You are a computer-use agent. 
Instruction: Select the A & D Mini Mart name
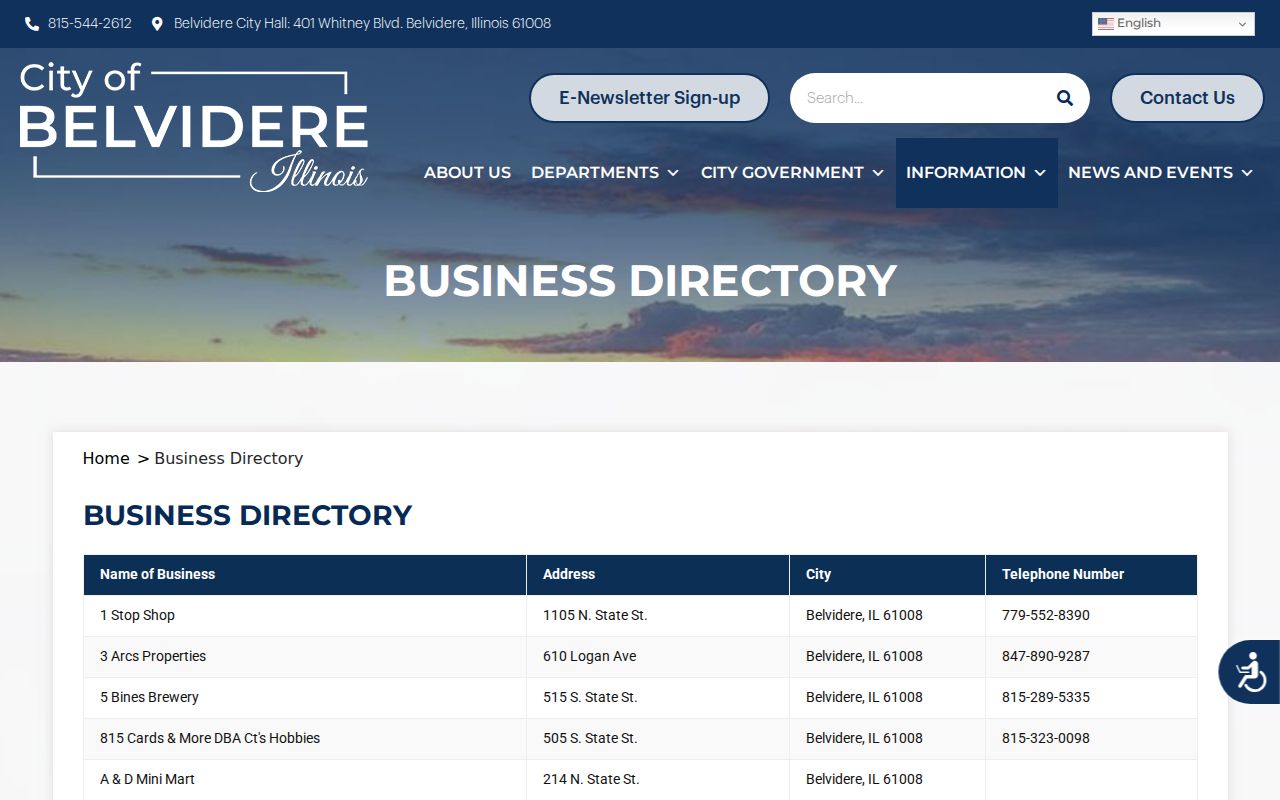[x=147, y=779]
